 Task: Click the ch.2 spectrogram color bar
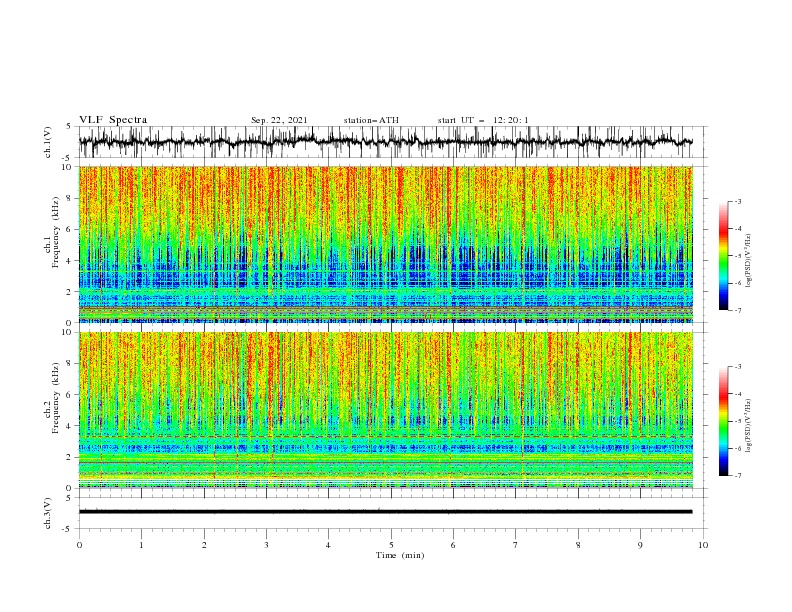[x=723, y=421]
